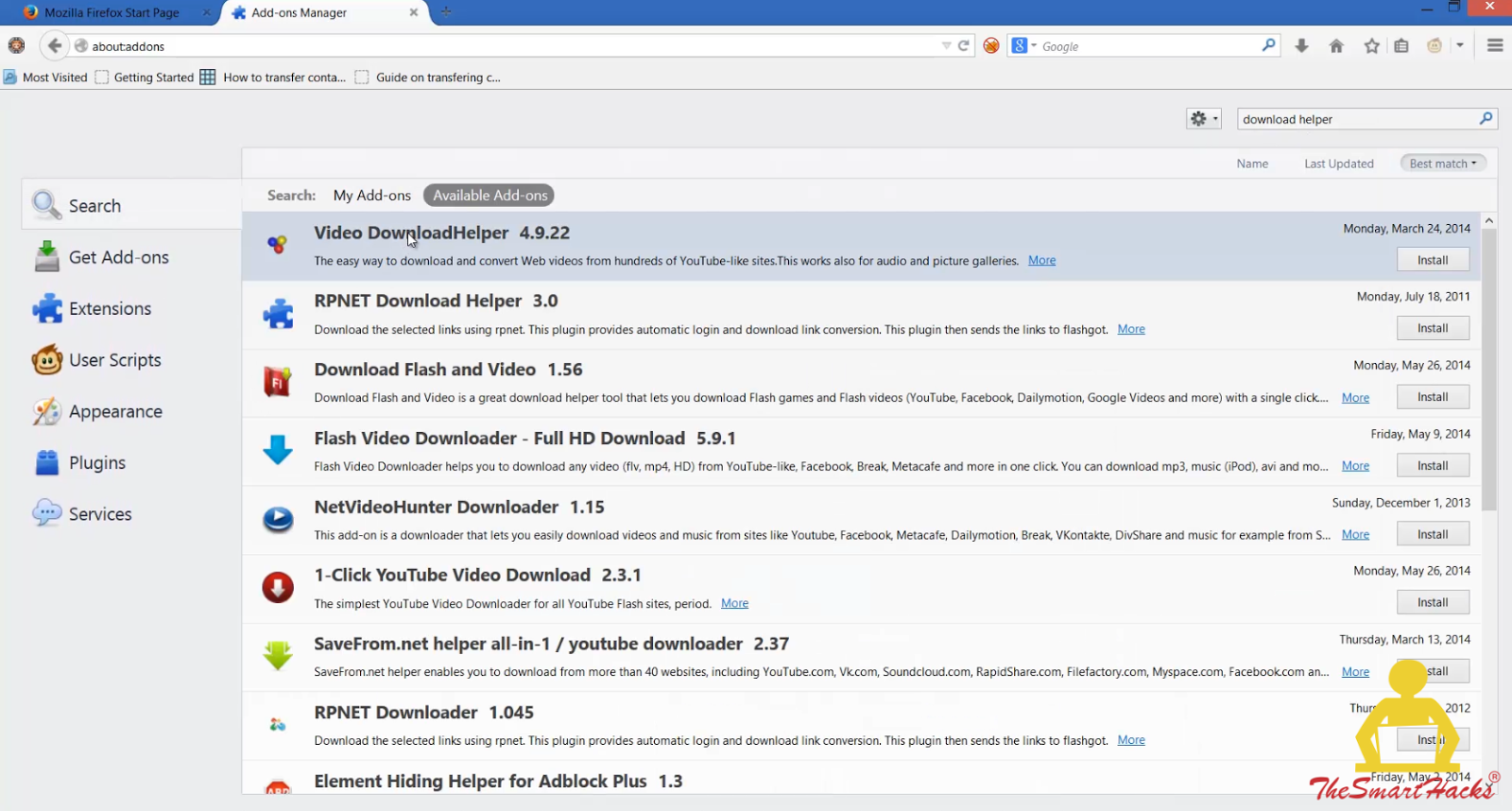Submit the add-on search magnifier icon
Image resolution: width=1512 pixels, height=811 pixels.
[1486, 118]
